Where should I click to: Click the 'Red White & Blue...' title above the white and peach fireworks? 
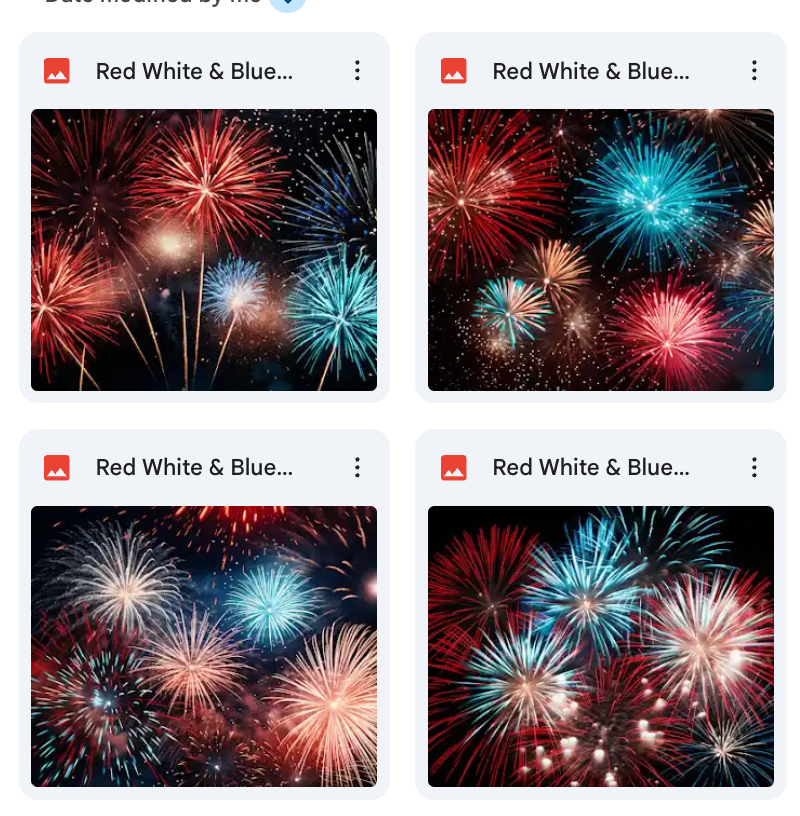tap(194, 467)
